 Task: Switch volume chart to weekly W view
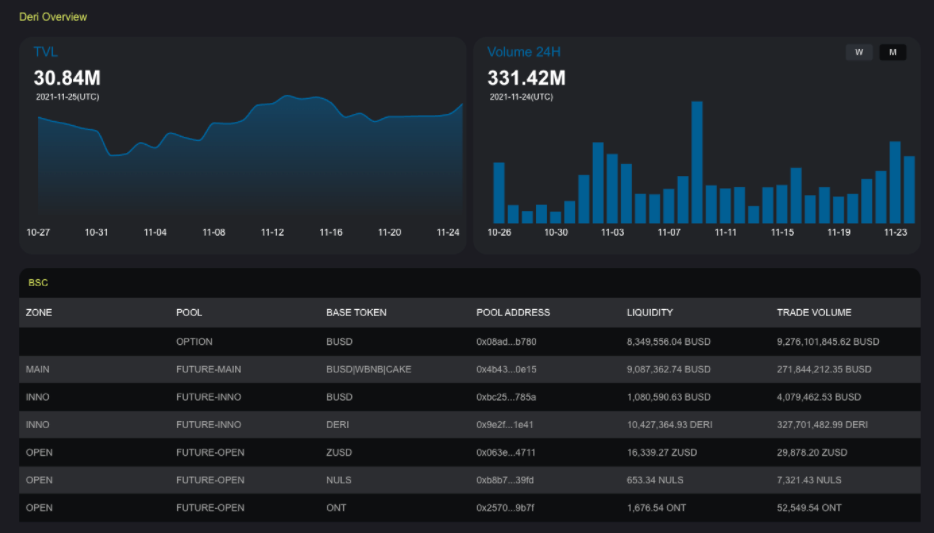[x=859, y=52]
